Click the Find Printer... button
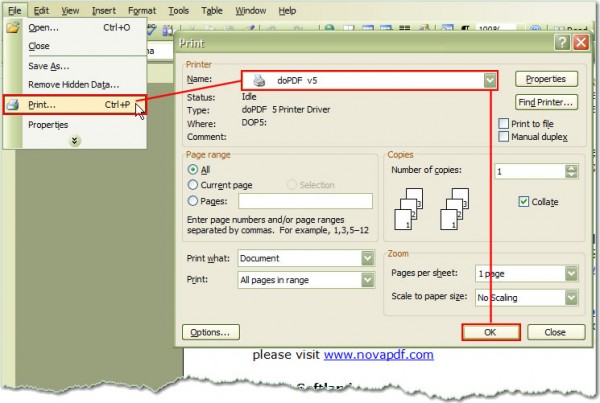The height and width of the screenshot is (403, 600). tap(546, 102)
